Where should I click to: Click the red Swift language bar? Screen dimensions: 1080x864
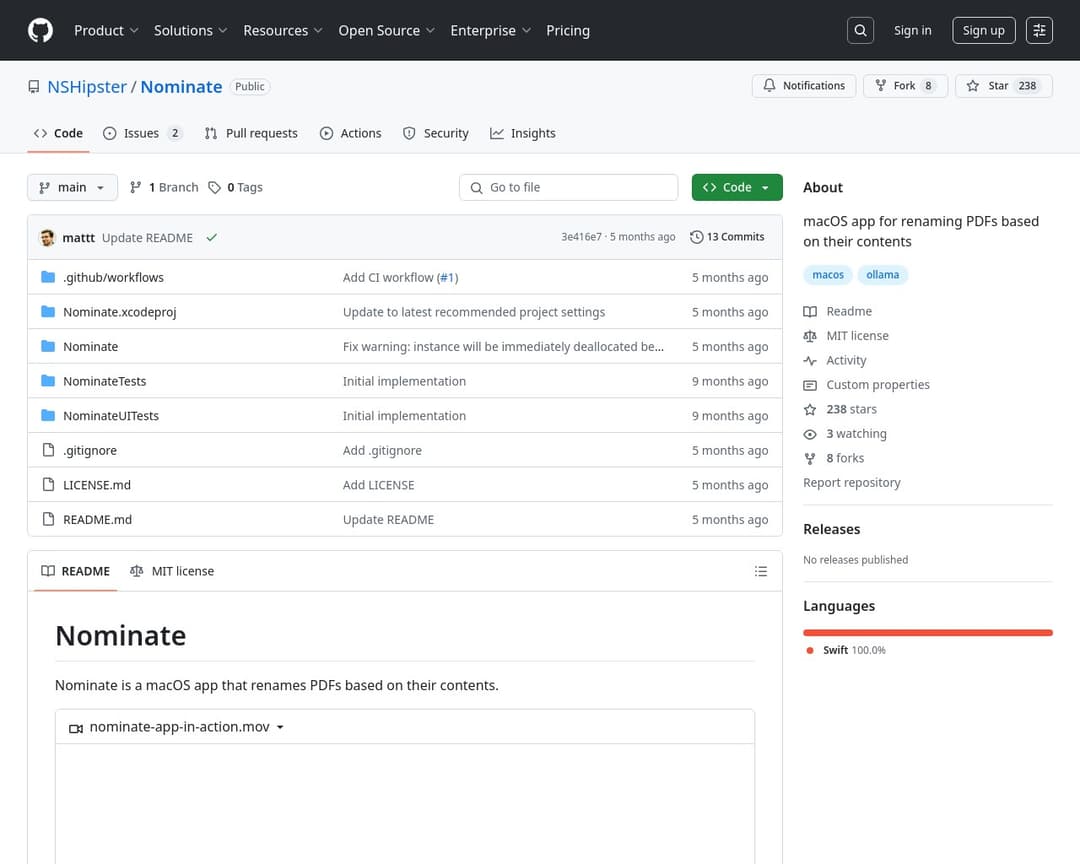coord(927,632)
